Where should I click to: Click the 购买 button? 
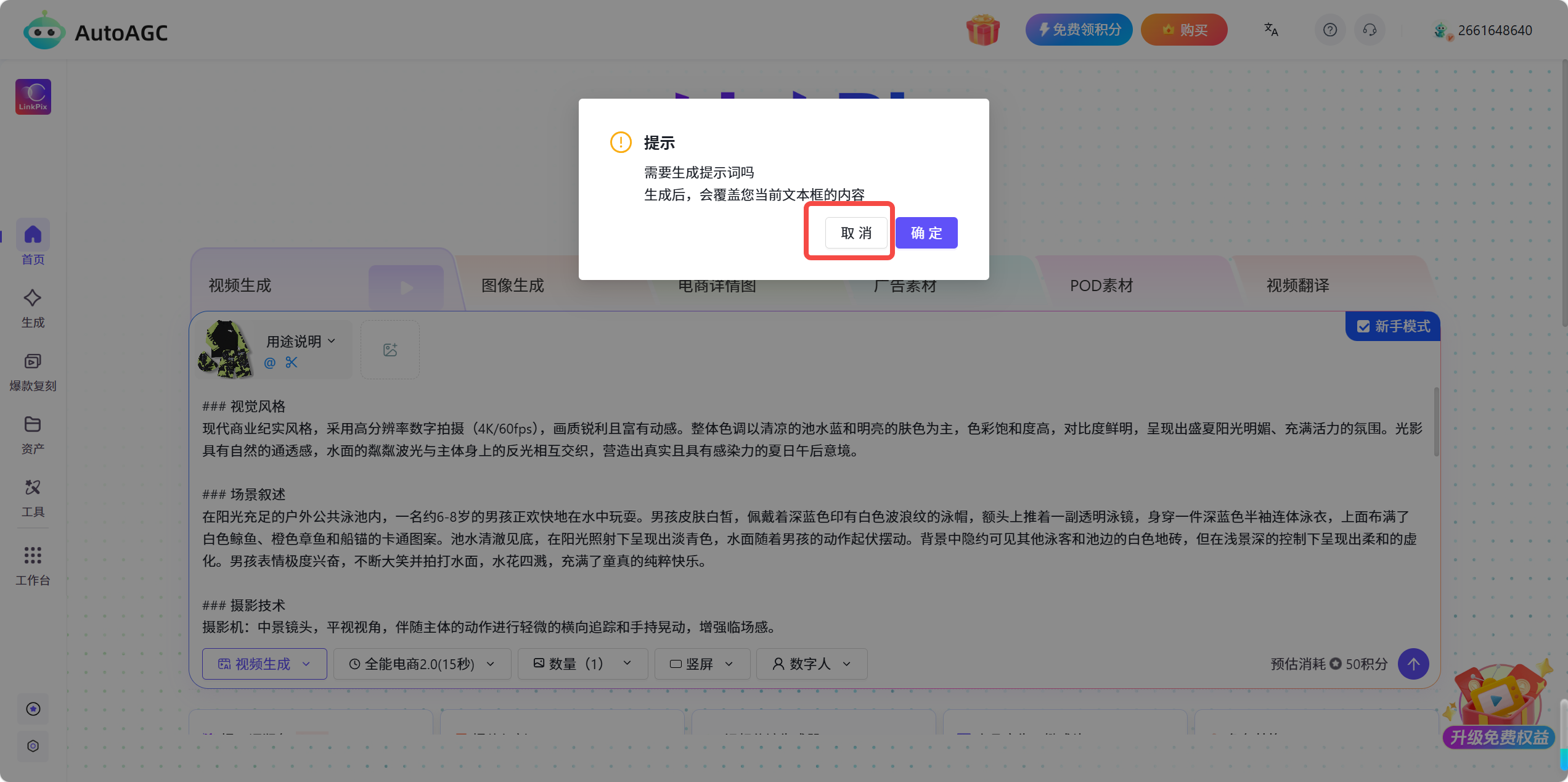(x=1184, y=30)
